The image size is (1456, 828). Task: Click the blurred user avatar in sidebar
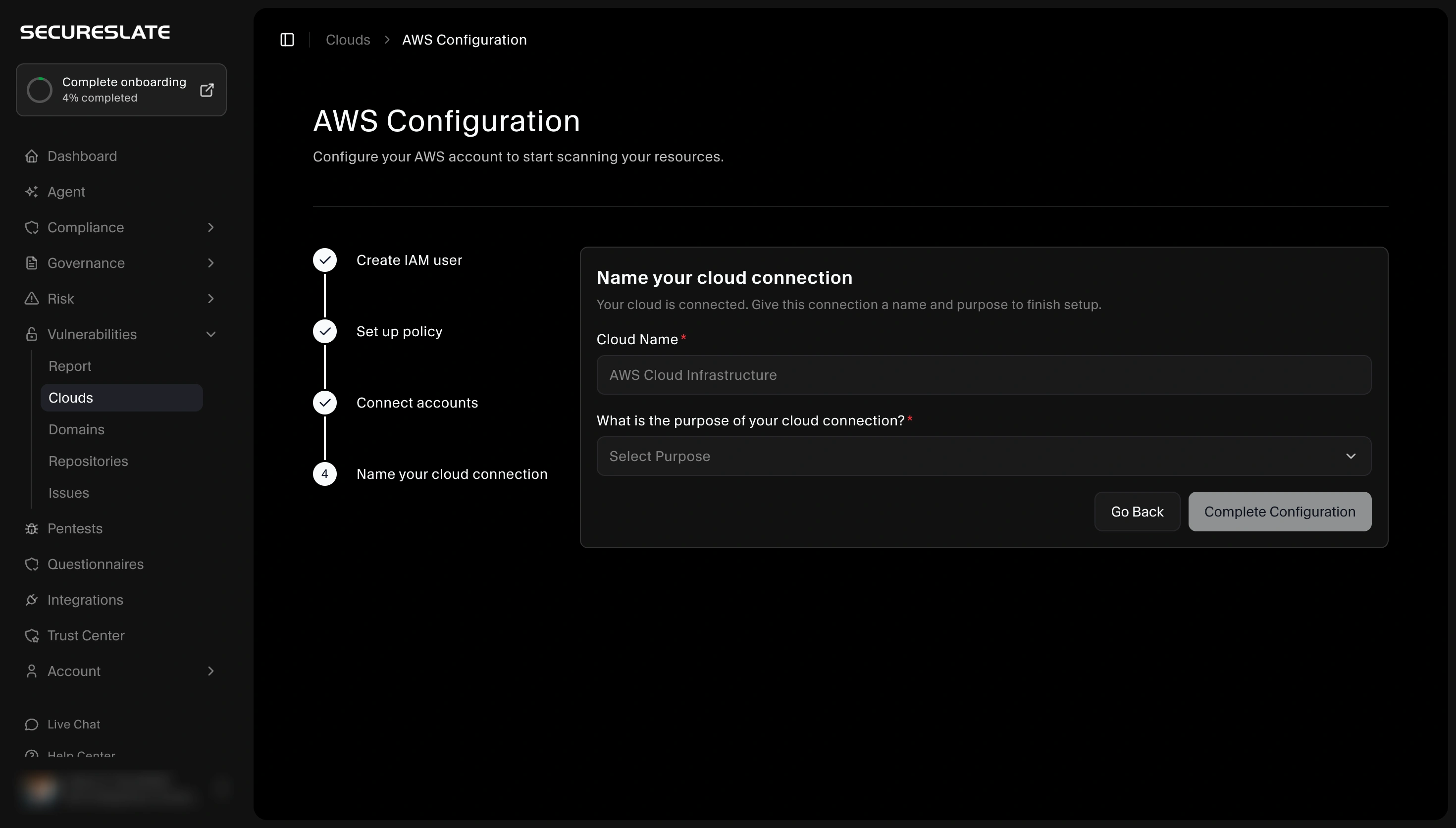(x=41, y=789)
